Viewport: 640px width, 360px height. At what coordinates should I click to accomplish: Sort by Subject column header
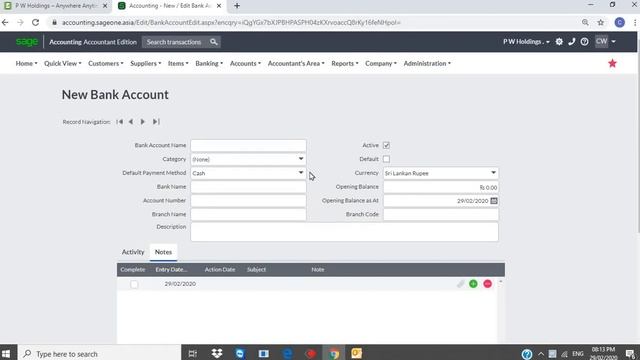[x=256, y=269]
